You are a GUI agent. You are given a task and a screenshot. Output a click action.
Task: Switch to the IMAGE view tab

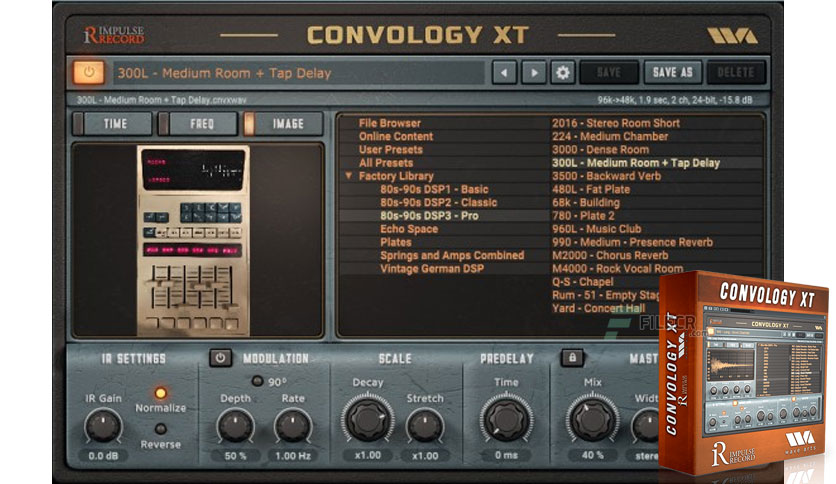[284, 124]
